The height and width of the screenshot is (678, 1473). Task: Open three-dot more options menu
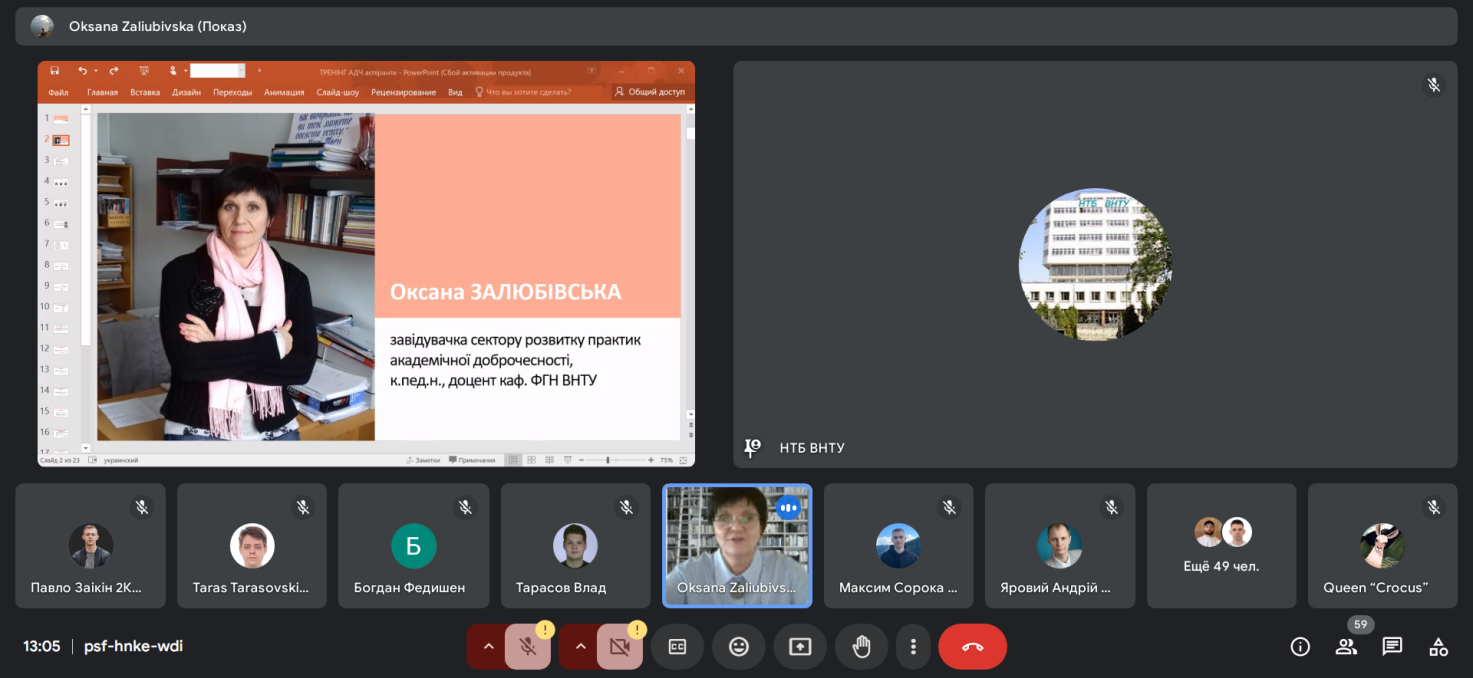(913, 646)
